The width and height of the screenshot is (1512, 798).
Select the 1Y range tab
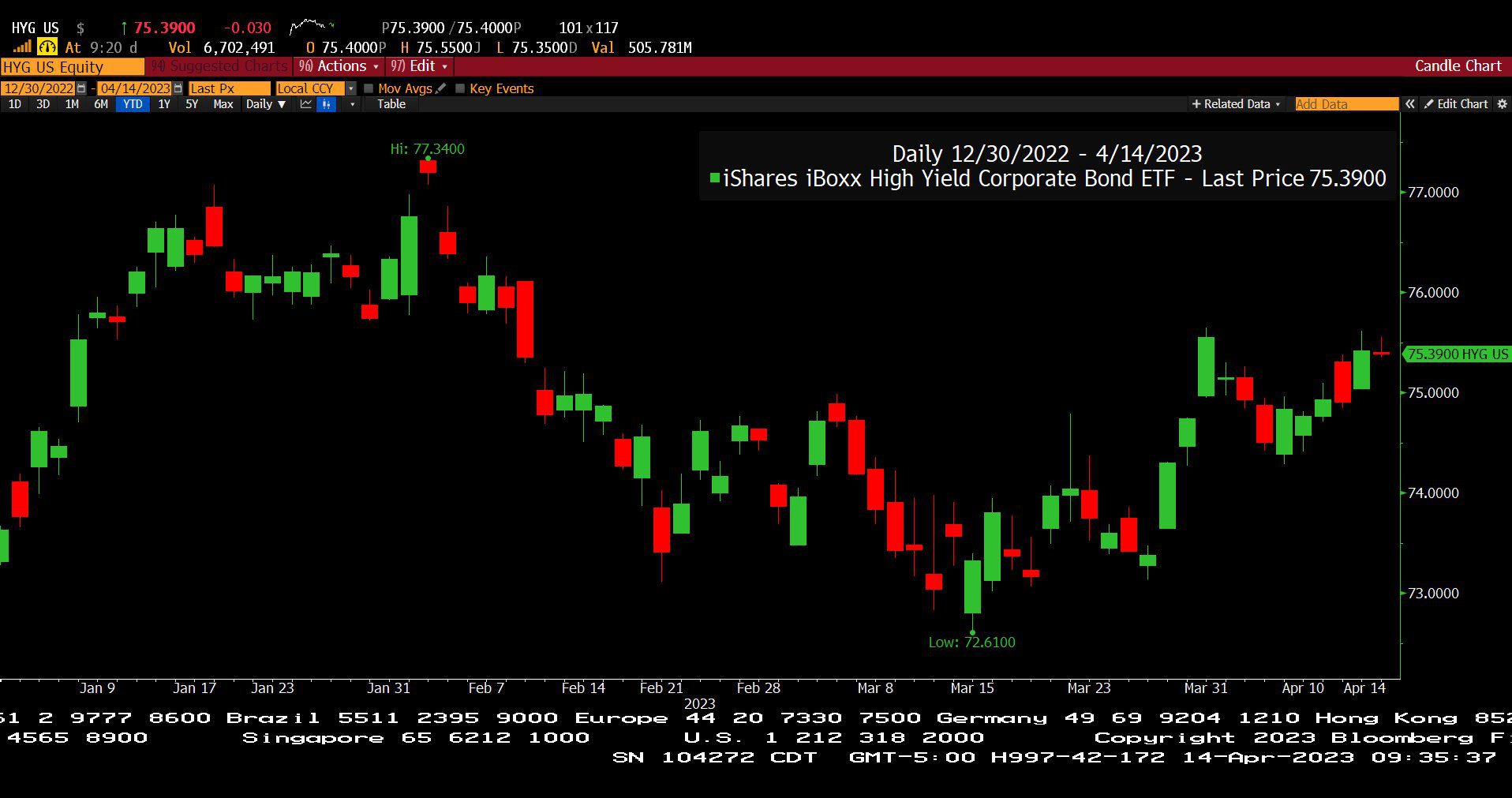tap(164, 104)
